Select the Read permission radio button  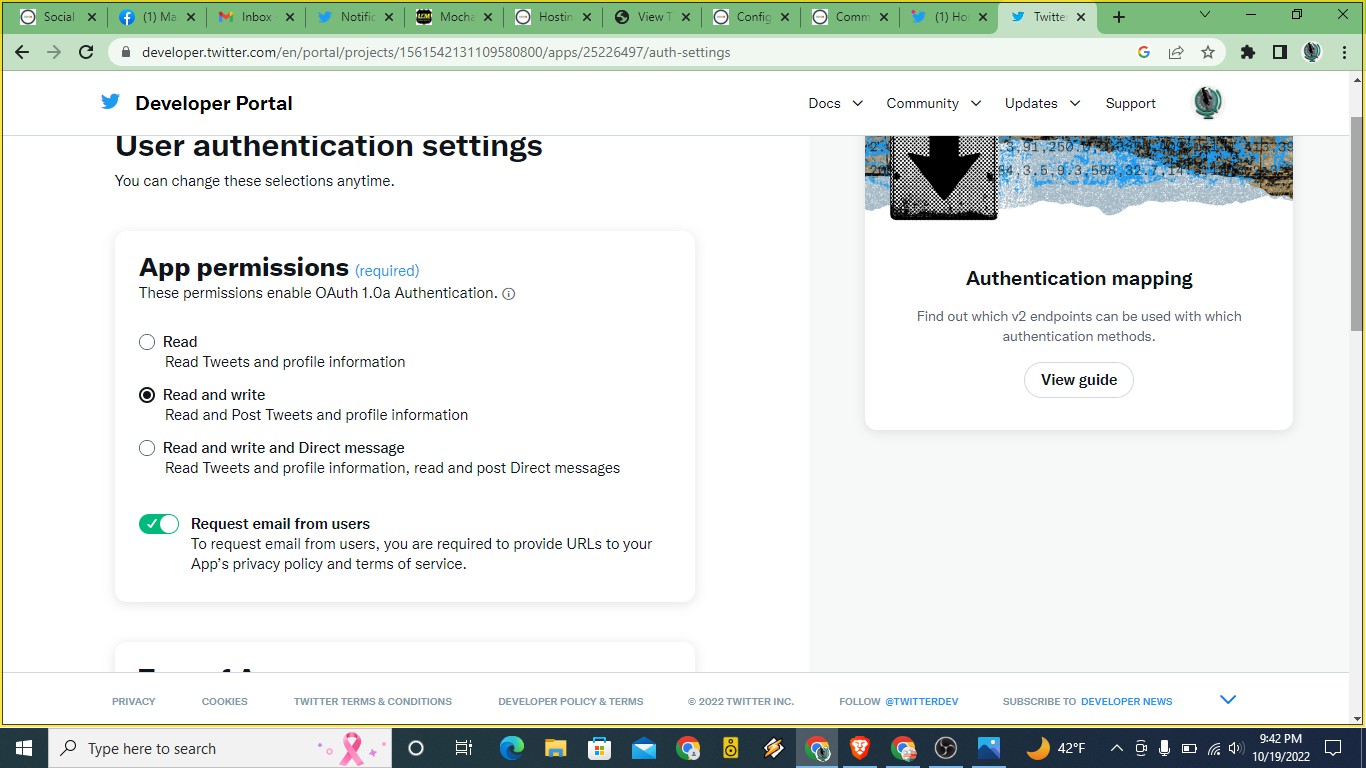[147, 342]
